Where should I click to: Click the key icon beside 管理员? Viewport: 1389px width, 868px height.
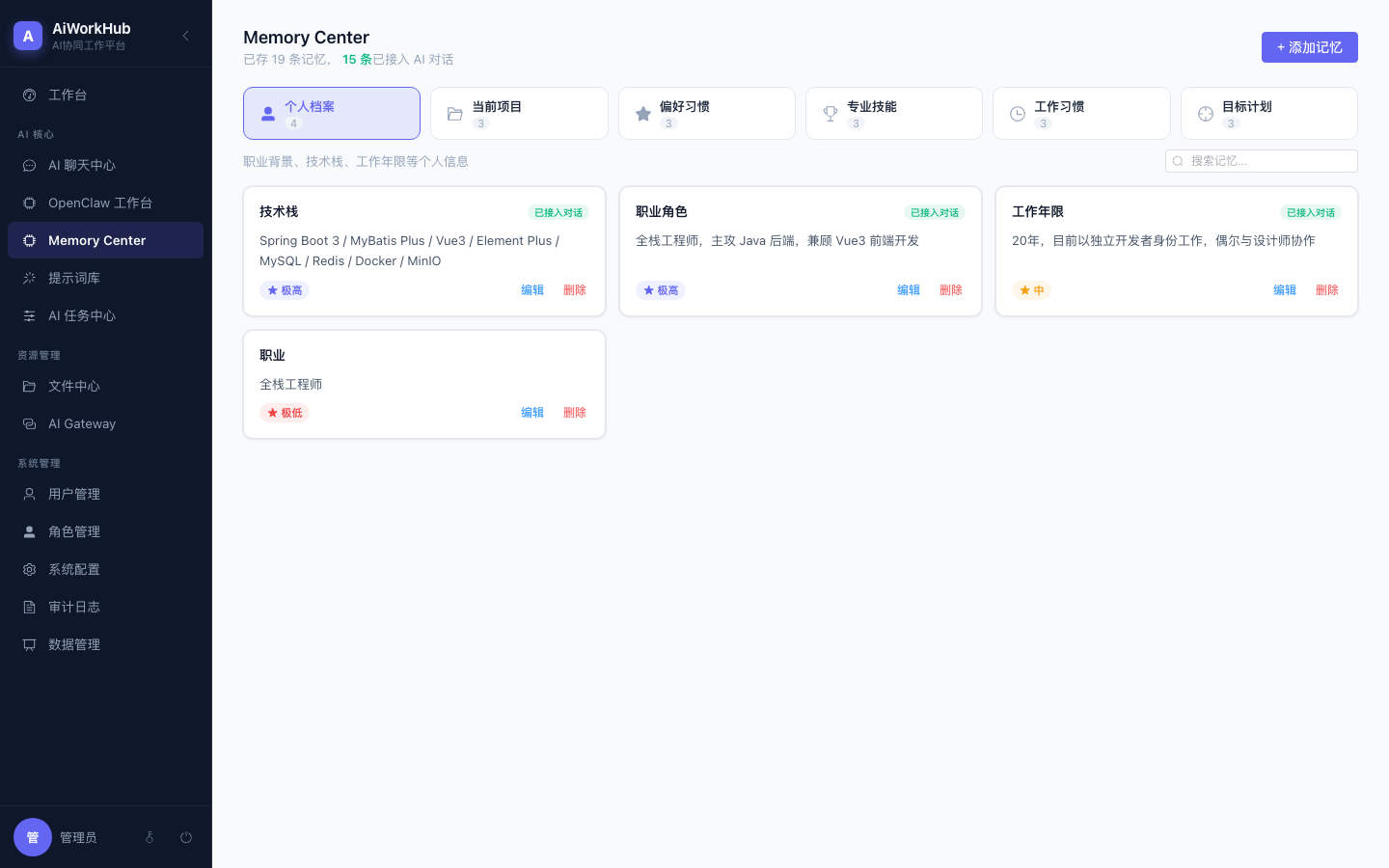[x=150, y=837]
